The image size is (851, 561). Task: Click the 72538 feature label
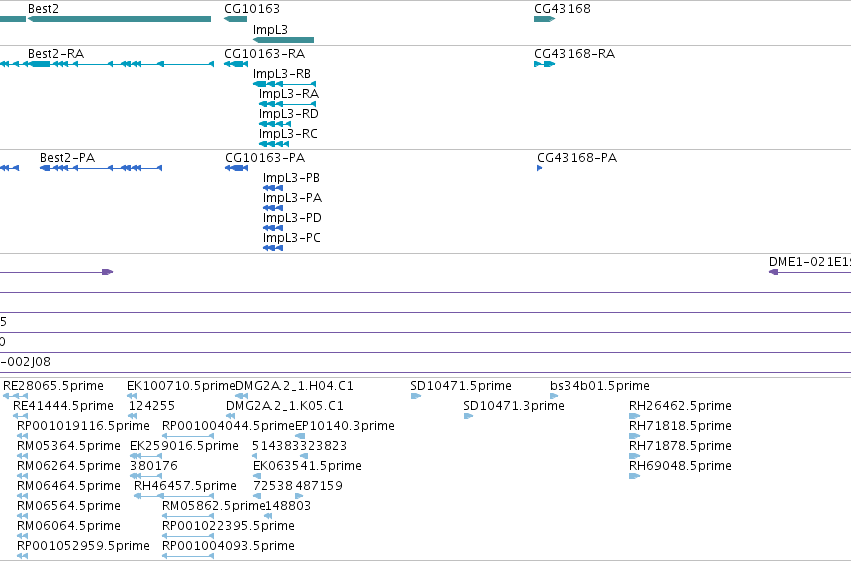pyautogui.click(x=273, y=486)
